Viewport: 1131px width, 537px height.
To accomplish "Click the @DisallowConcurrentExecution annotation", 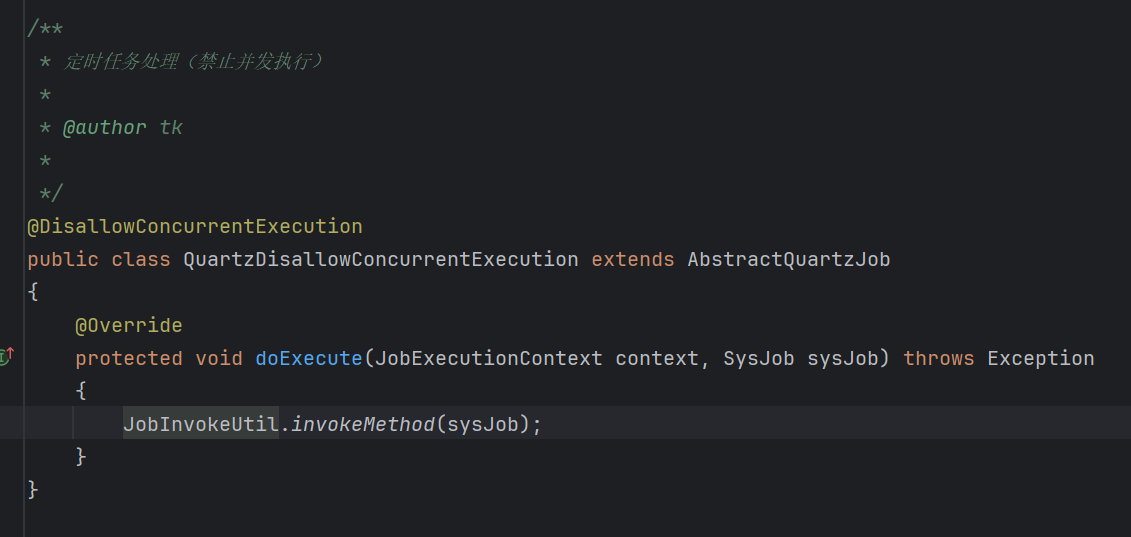I will [x=195, y=227].
